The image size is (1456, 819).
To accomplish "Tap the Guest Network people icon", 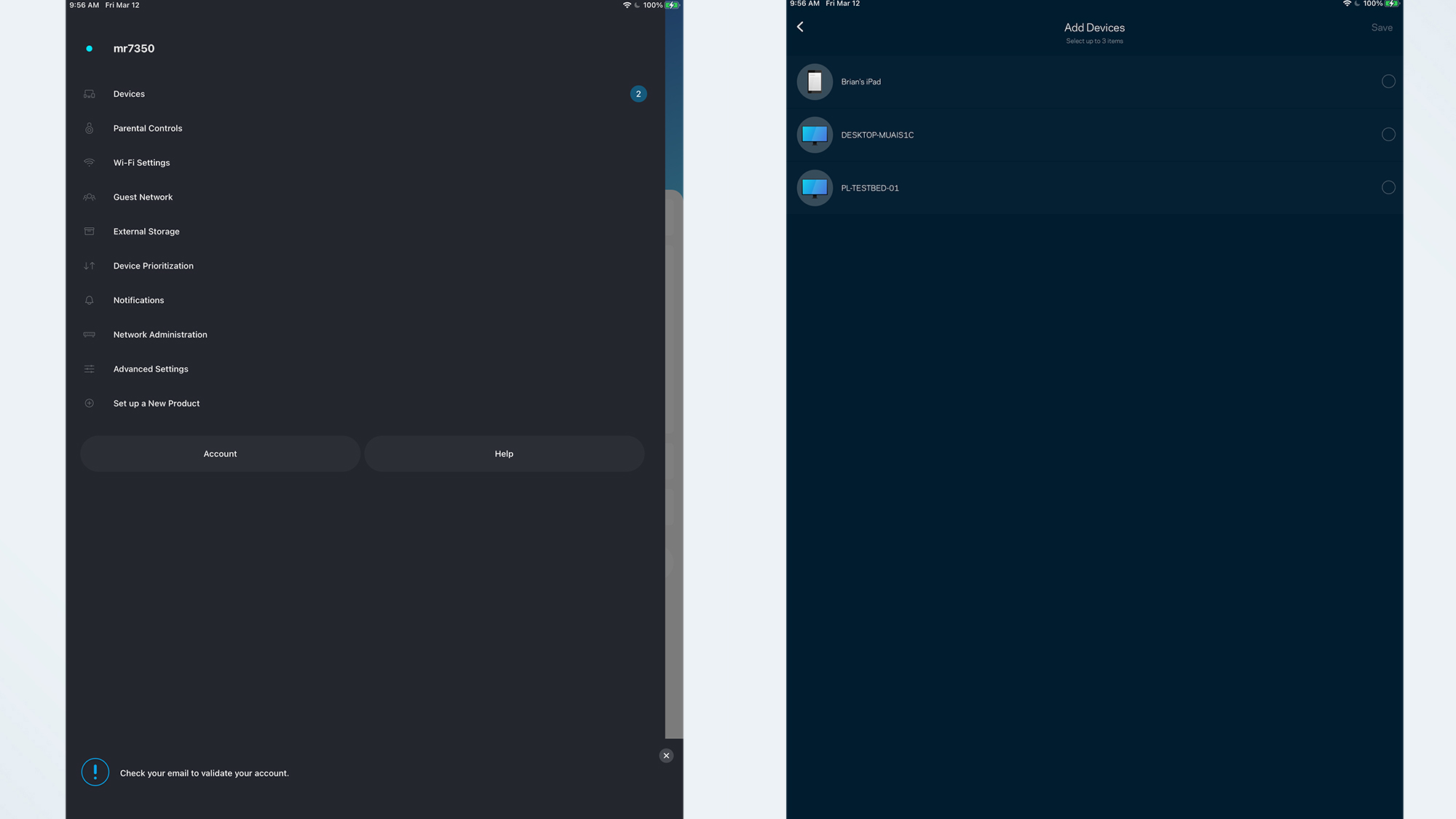I will pos(89,197).
